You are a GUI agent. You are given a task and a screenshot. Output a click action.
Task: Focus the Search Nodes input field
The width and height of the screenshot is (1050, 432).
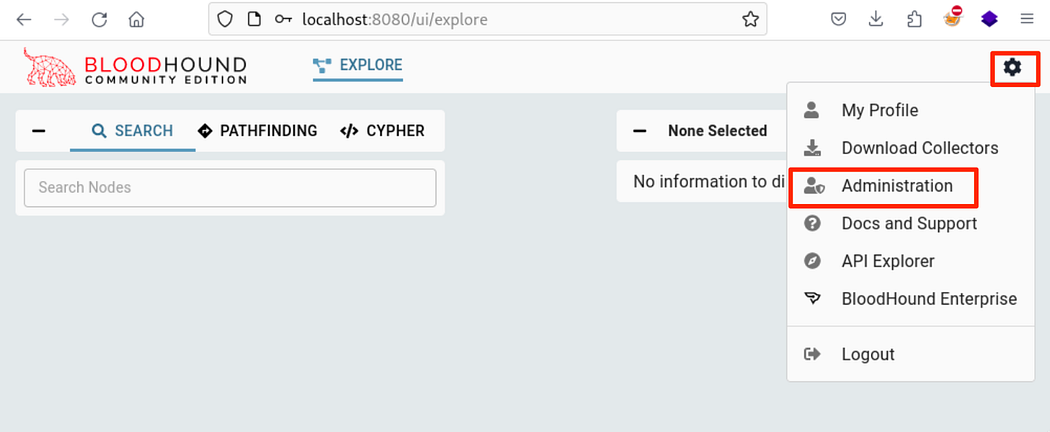[230, 188]
